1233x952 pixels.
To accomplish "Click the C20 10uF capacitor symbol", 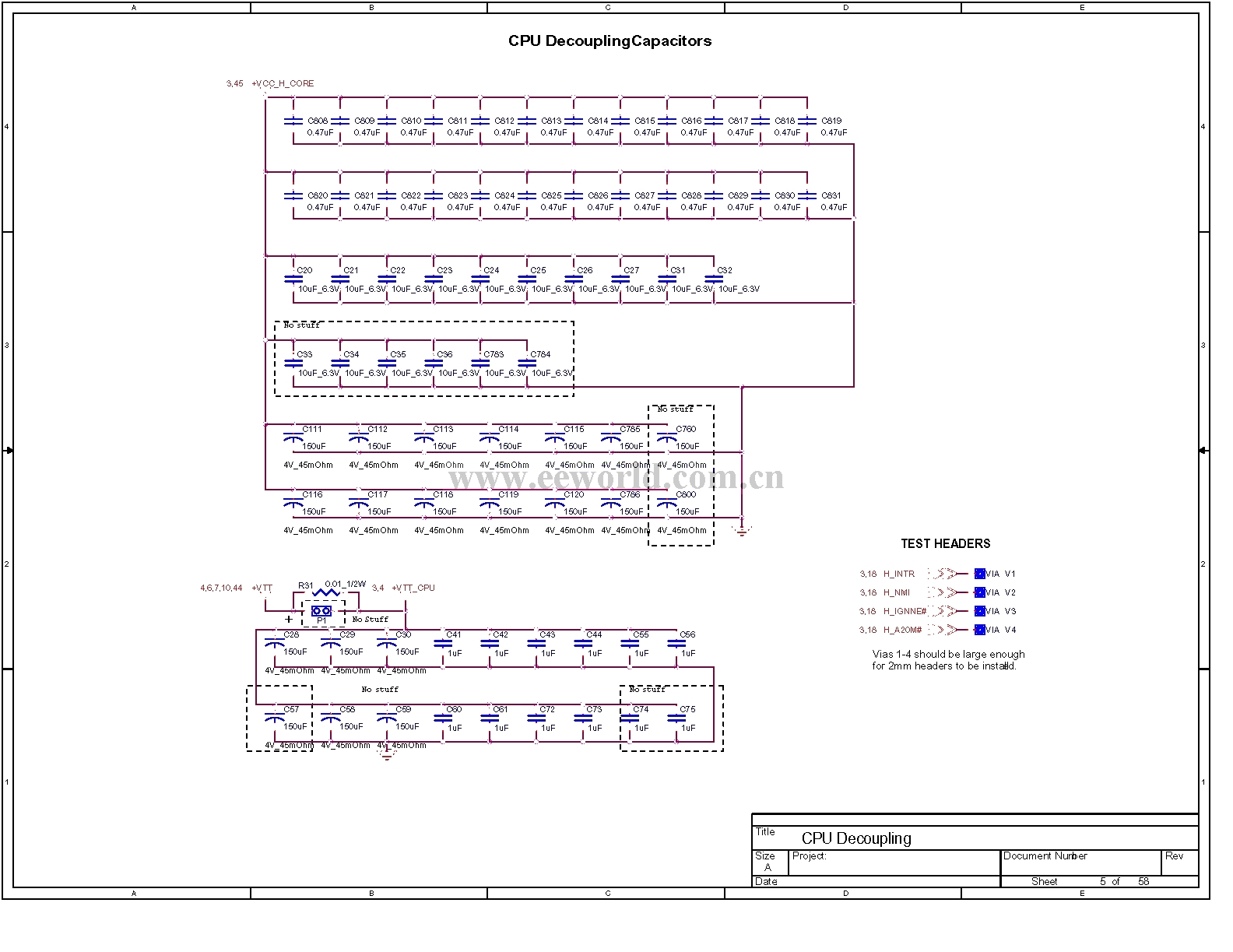I will pos(293,278).
